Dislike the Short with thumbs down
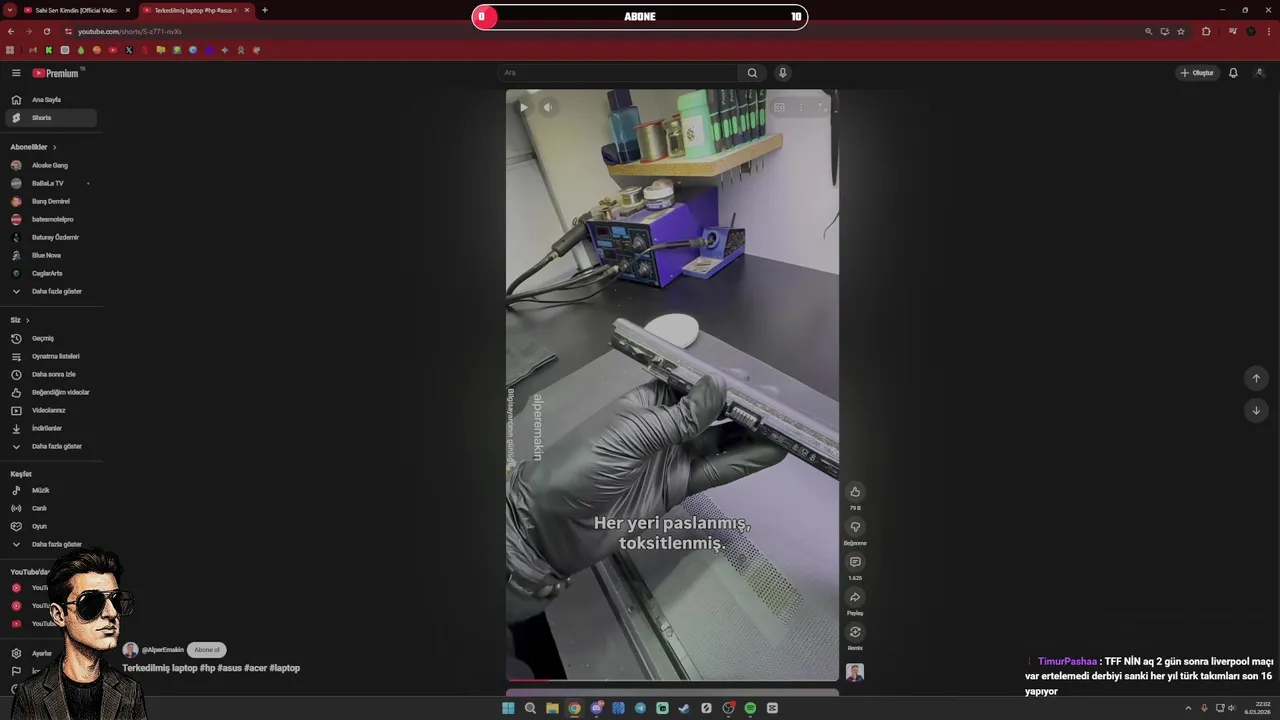 pyautogui.click(x=855, y=527)
